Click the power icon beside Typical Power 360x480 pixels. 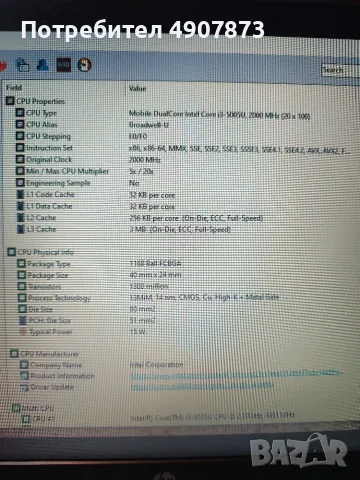tap(23, 332)
